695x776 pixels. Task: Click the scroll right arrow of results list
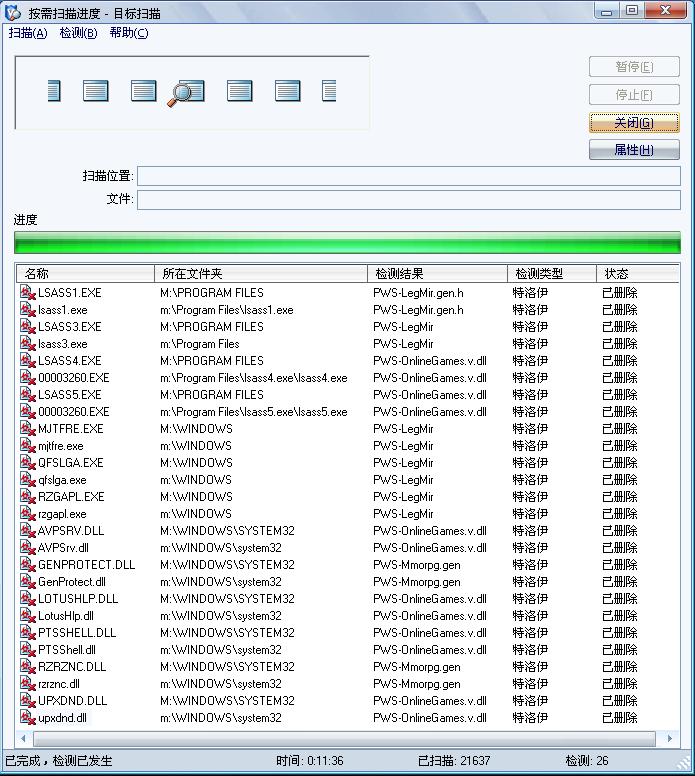click(669, 739)
